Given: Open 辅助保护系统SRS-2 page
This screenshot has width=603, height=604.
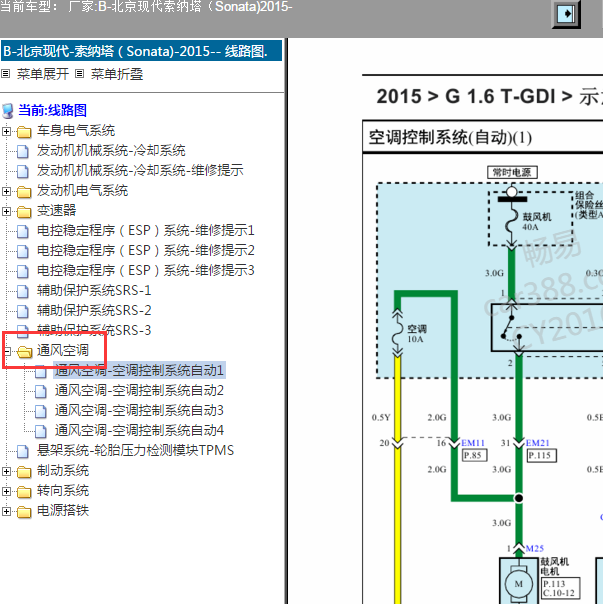Looking at the screenshot, I should (94, 311).
